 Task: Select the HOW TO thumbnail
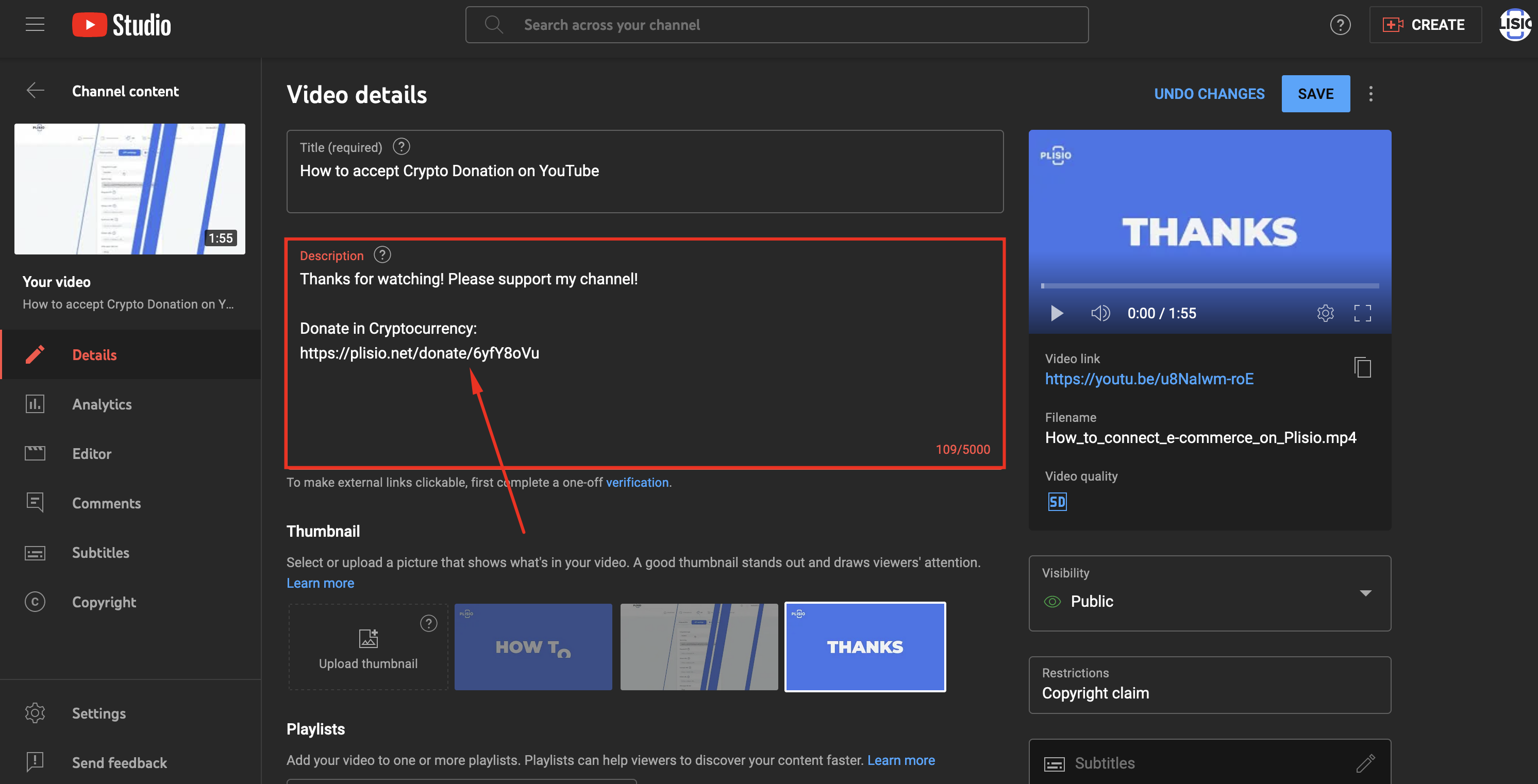pos(533,647)
